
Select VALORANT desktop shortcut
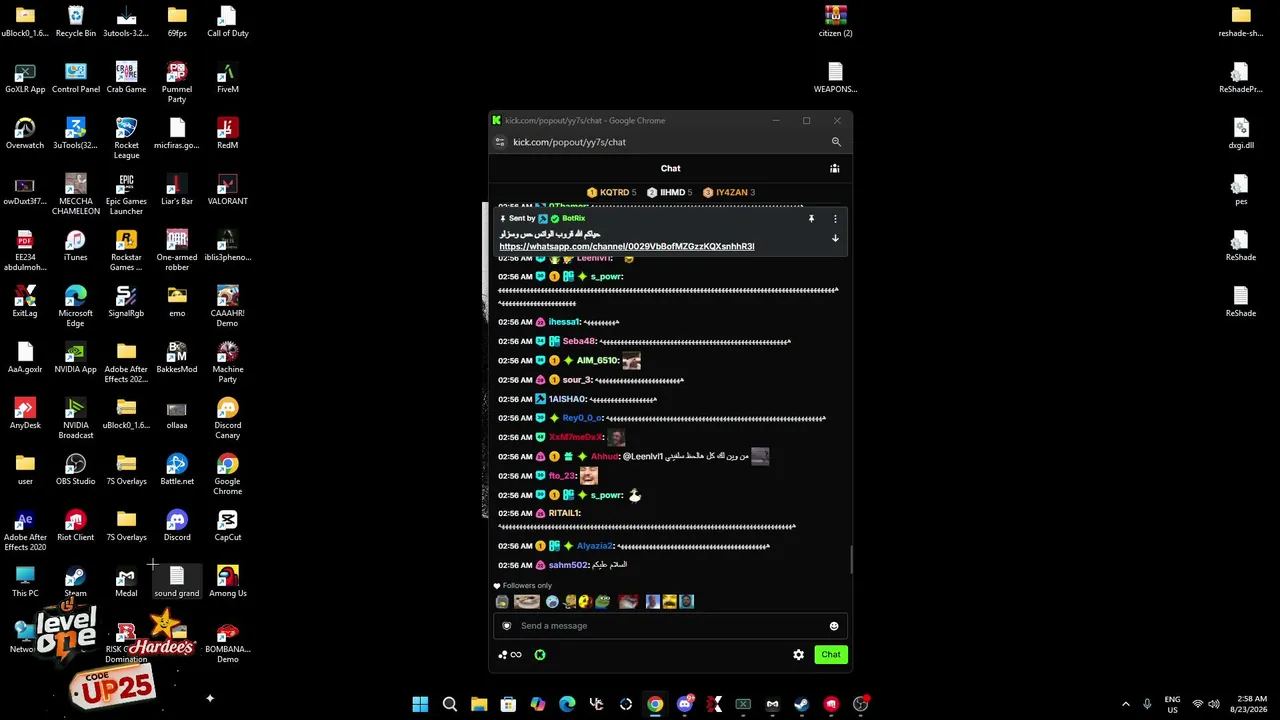pyautogui.click(x=228, y=190)
